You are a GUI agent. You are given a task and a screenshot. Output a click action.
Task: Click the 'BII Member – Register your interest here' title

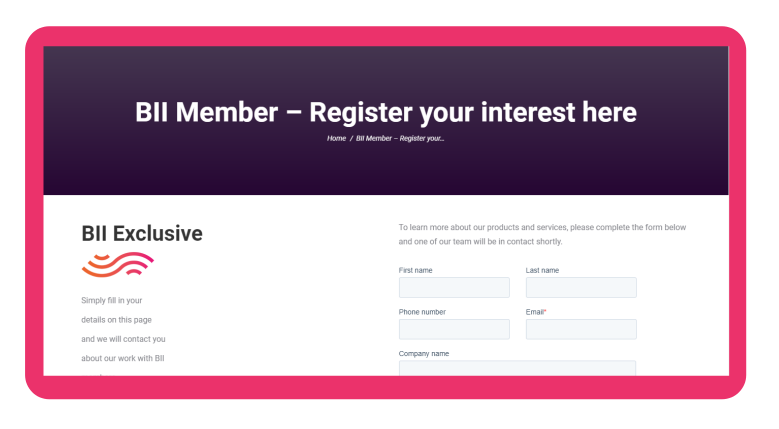click(x=386, y=112)
